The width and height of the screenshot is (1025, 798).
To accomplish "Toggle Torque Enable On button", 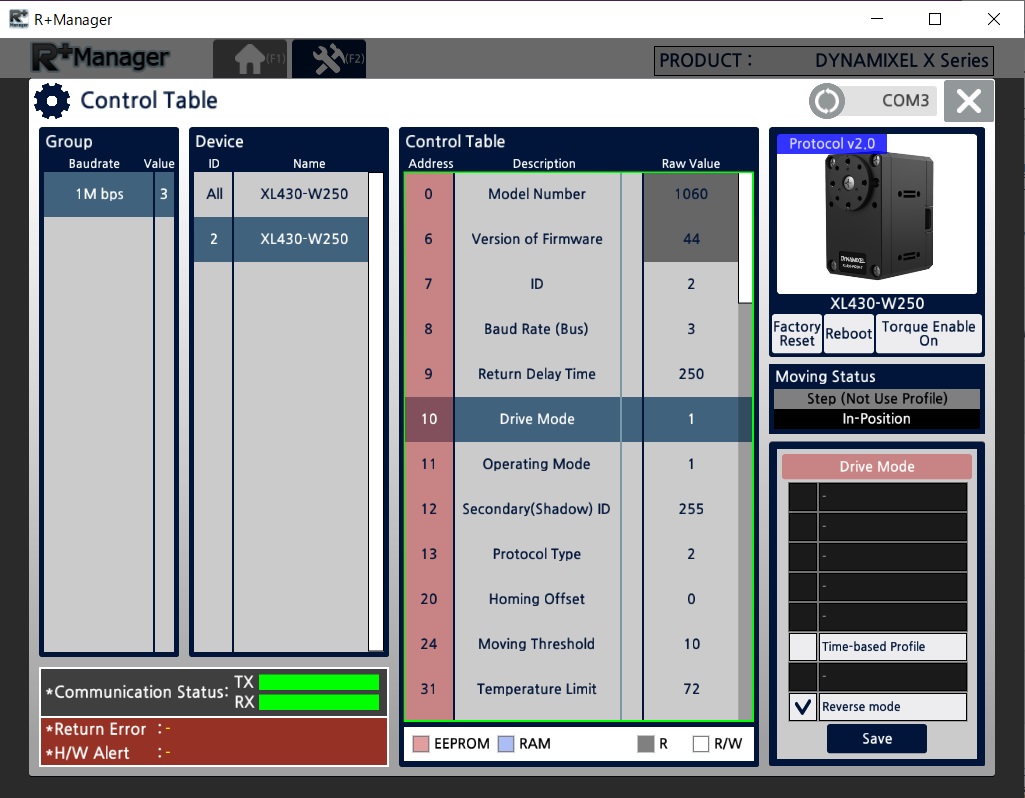I will [x=928, y=333].
